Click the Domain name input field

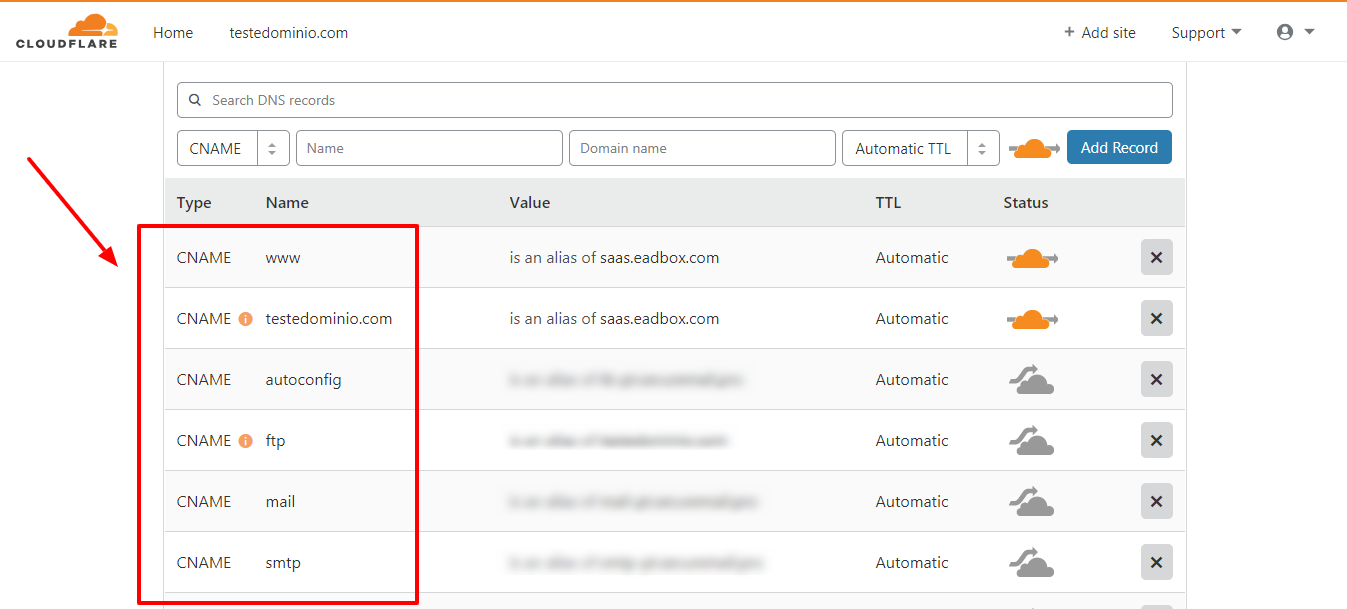[x=702, y=148]
